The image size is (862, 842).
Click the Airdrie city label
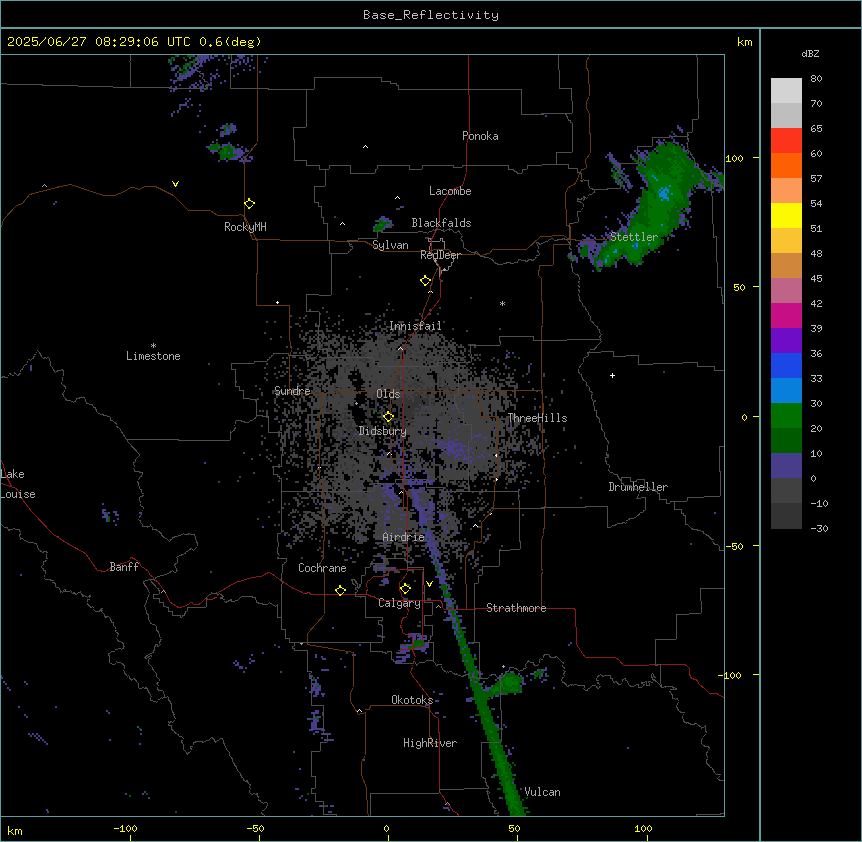coord(404,537)
